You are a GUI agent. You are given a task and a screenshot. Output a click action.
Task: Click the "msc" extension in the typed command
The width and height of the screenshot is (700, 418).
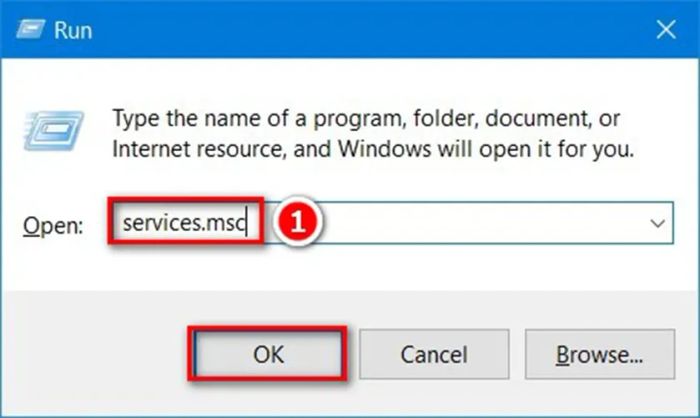pyautogui.click(x=237, y=224)
